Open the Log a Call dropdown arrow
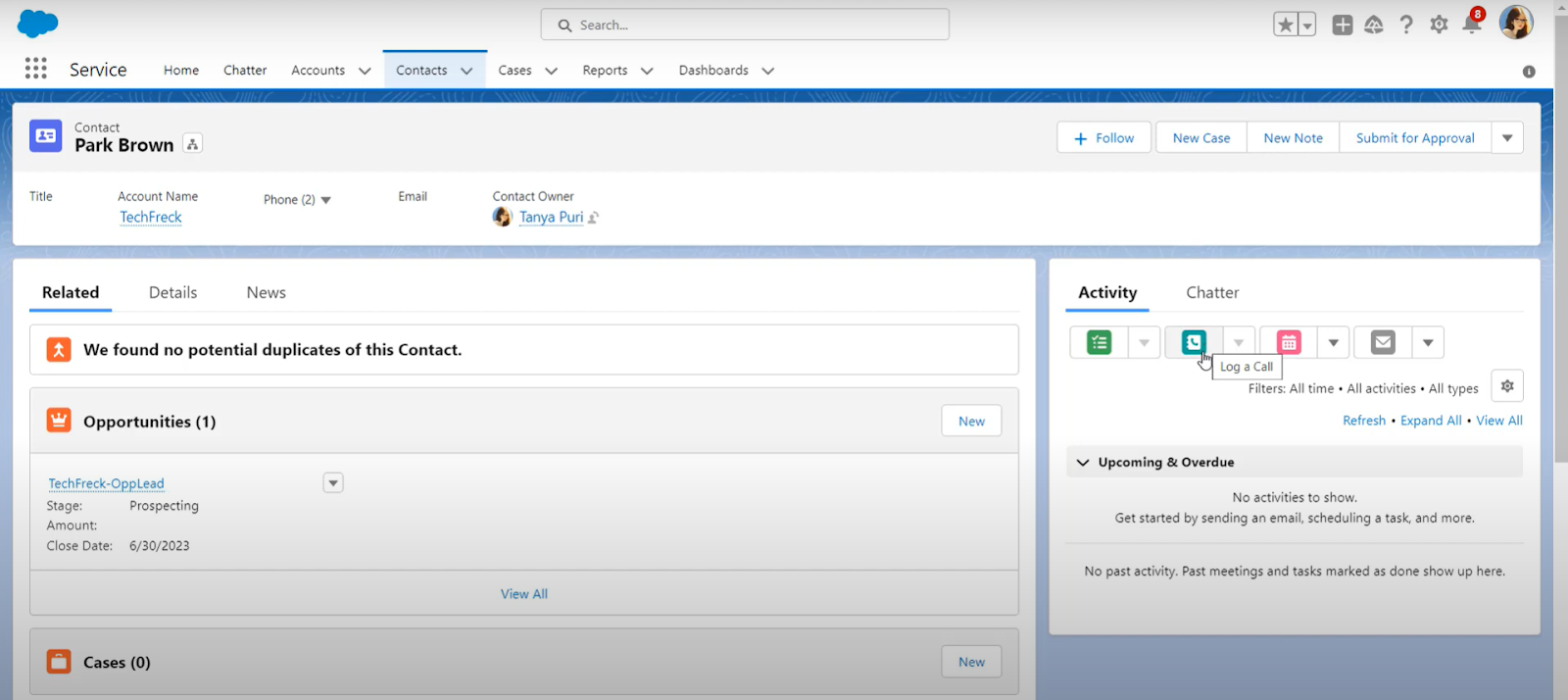 pyautogui.click(x=1239, y=342)
